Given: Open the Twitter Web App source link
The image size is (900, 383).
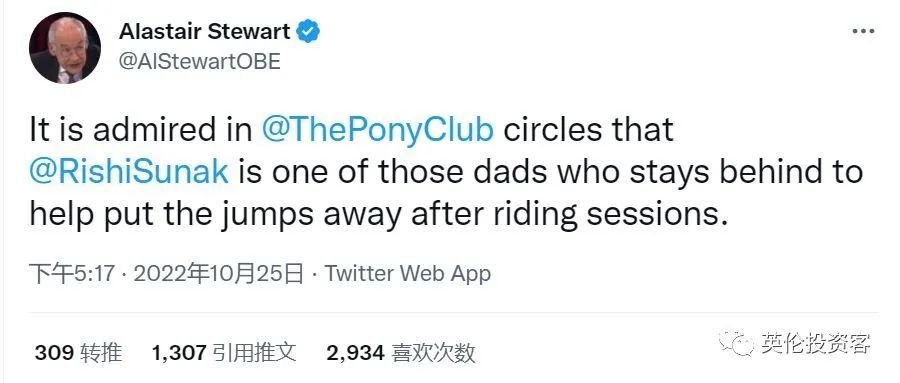Looking at the screenshot, I should (x=408, y=274).
